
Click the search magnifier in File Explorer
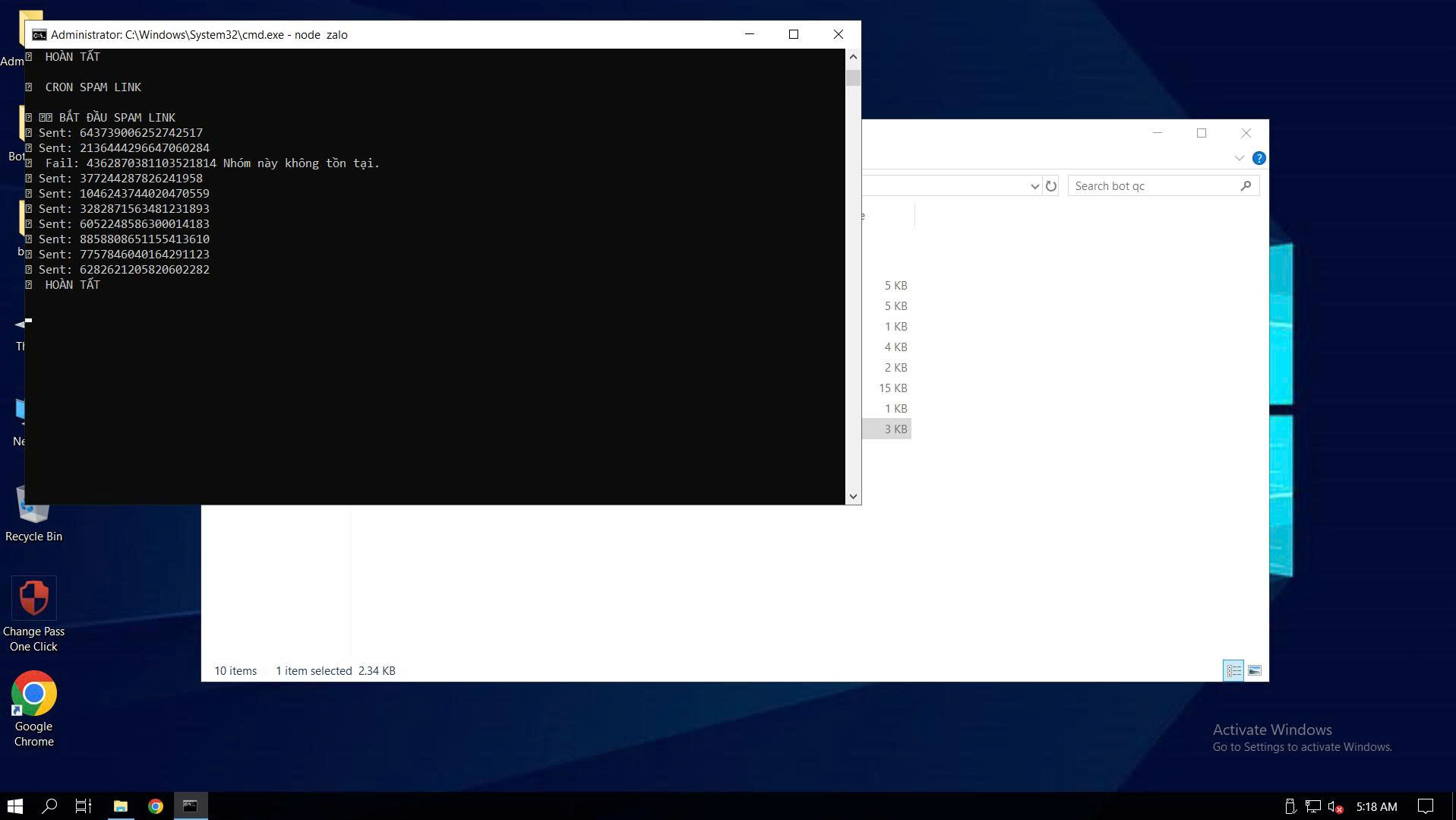[x=1246, y=186]
